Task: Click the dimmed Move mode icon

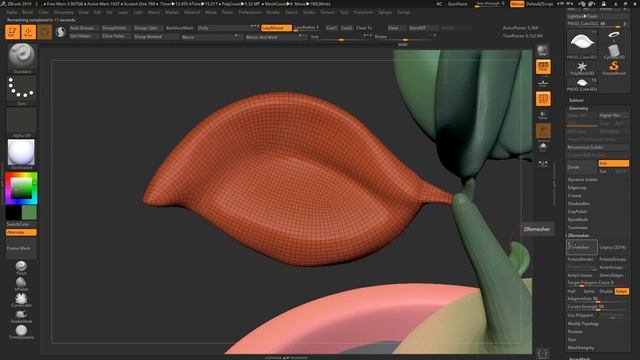Action: pyautogui.click(x=45, y=32)
